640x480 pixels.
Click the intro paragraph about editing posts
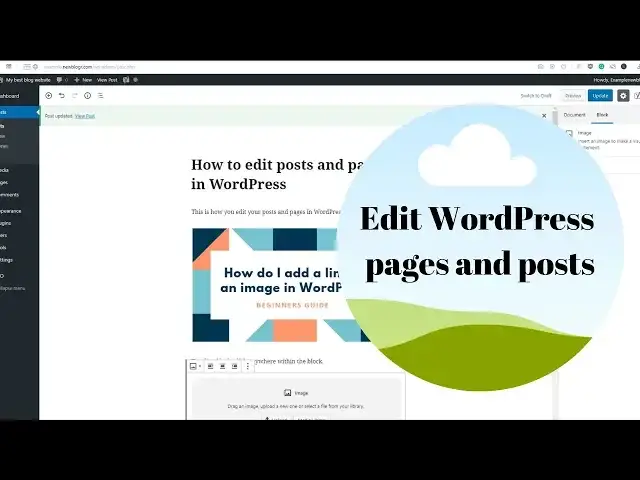(266, 212)
